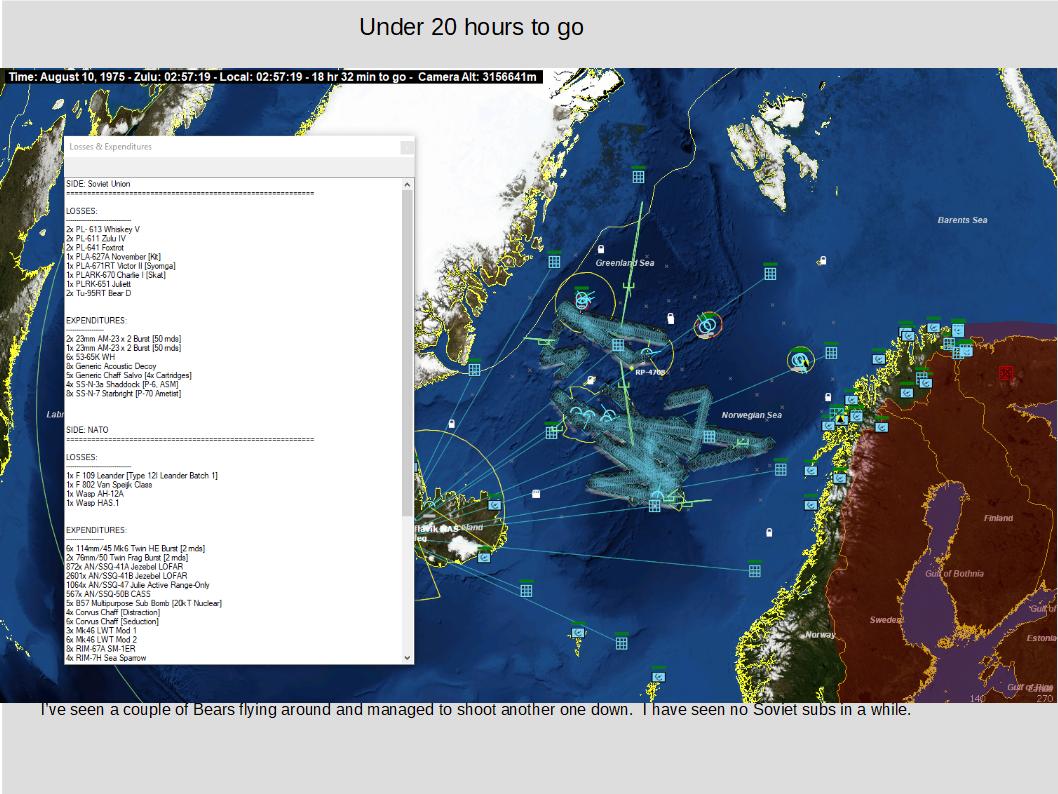This screenshot has width=1058, height=794.
Task: Click the Greenland Sea map label
Action: (x=625, y=263)
